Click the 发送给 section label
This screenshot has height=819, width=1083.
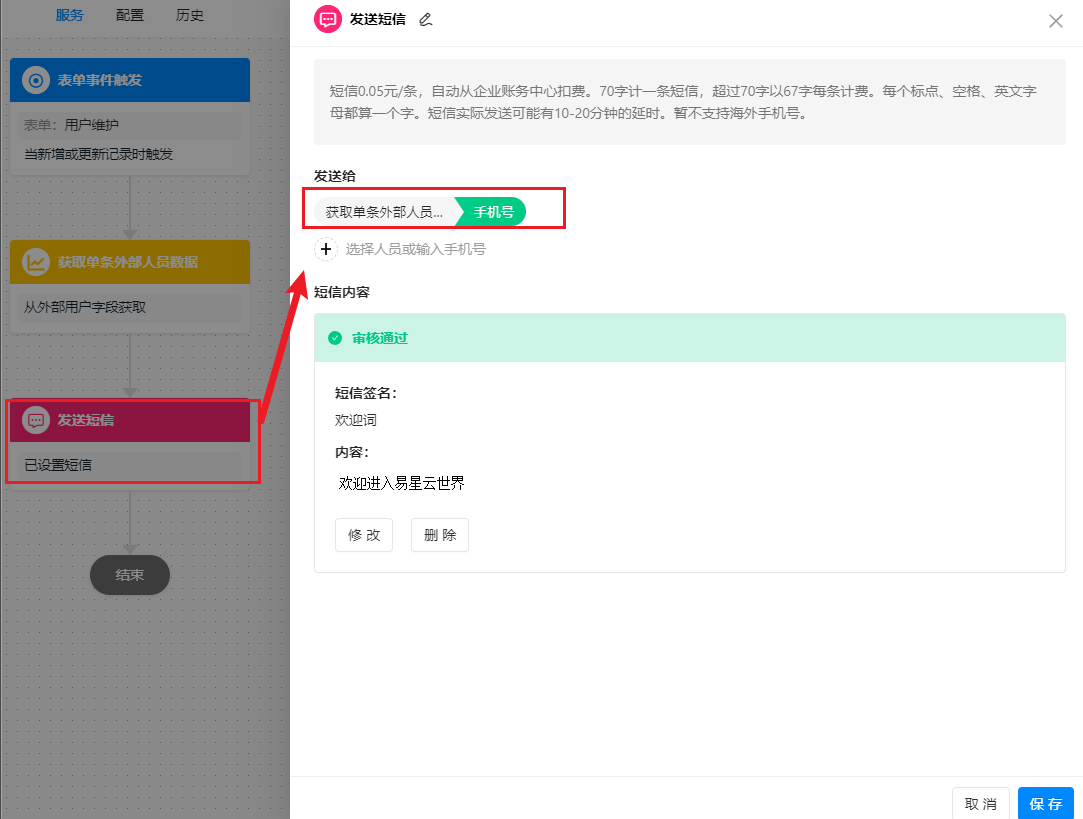(x=335, y=176)
